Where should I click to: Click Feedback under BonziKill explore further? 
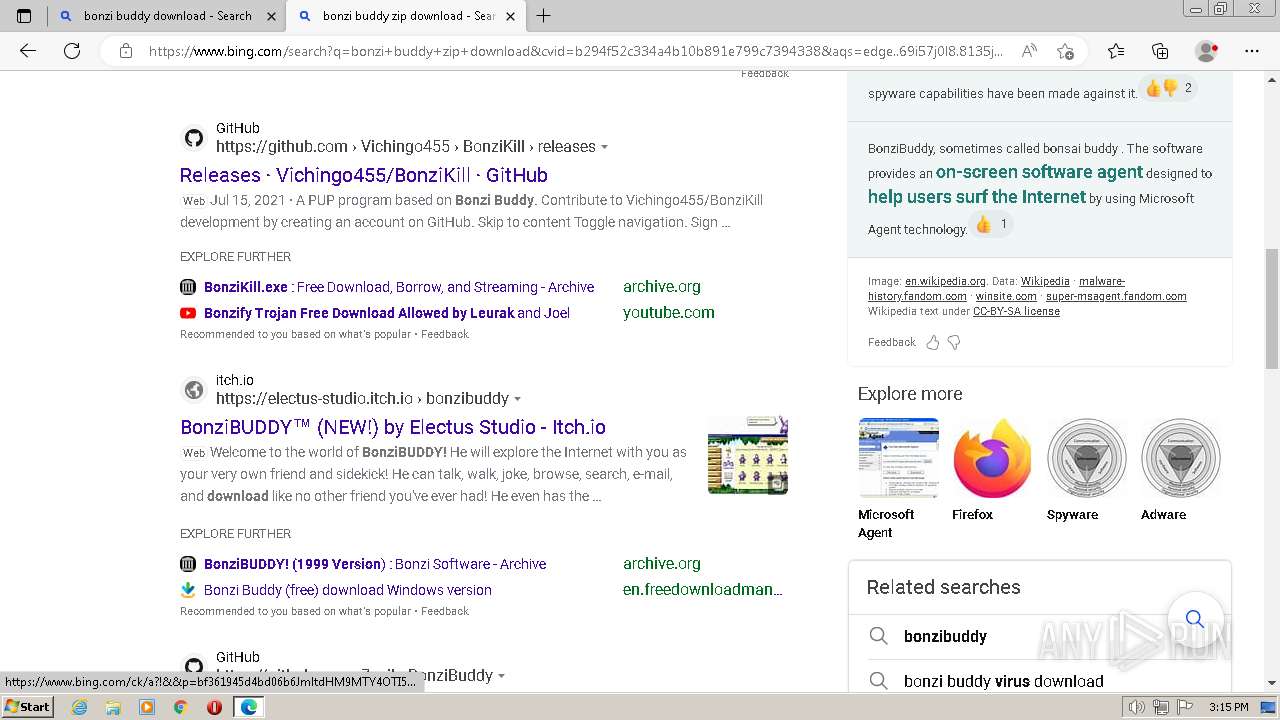[445, 334]
